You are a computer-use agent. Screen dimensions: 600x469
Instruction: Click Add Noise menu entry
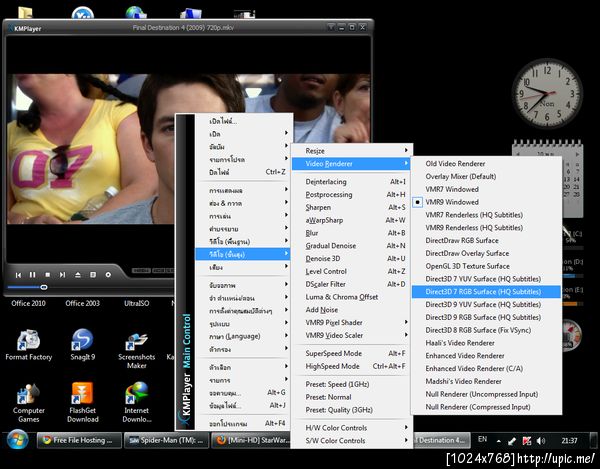[351, 310]
